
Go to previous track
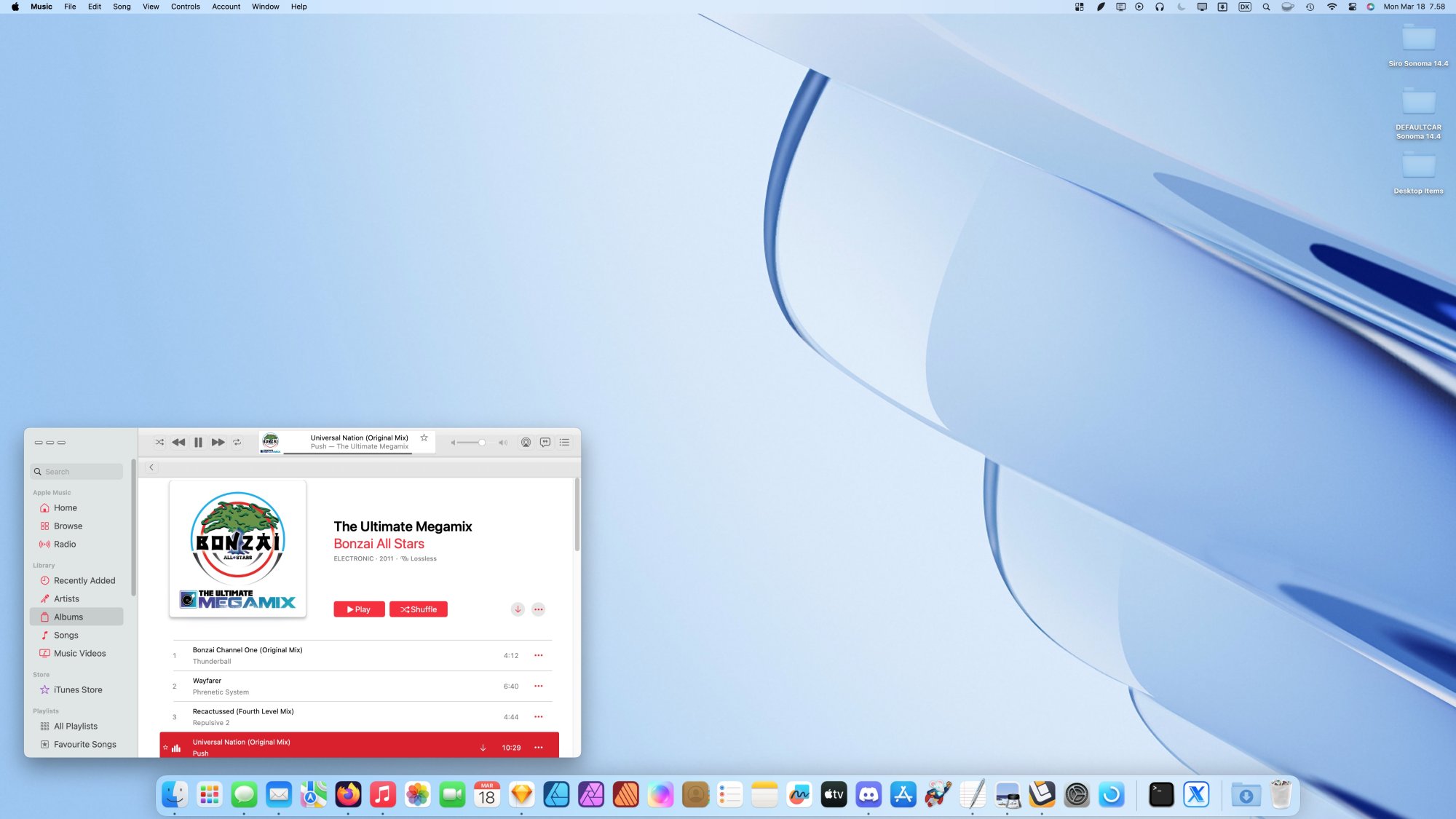pos(178,442)
